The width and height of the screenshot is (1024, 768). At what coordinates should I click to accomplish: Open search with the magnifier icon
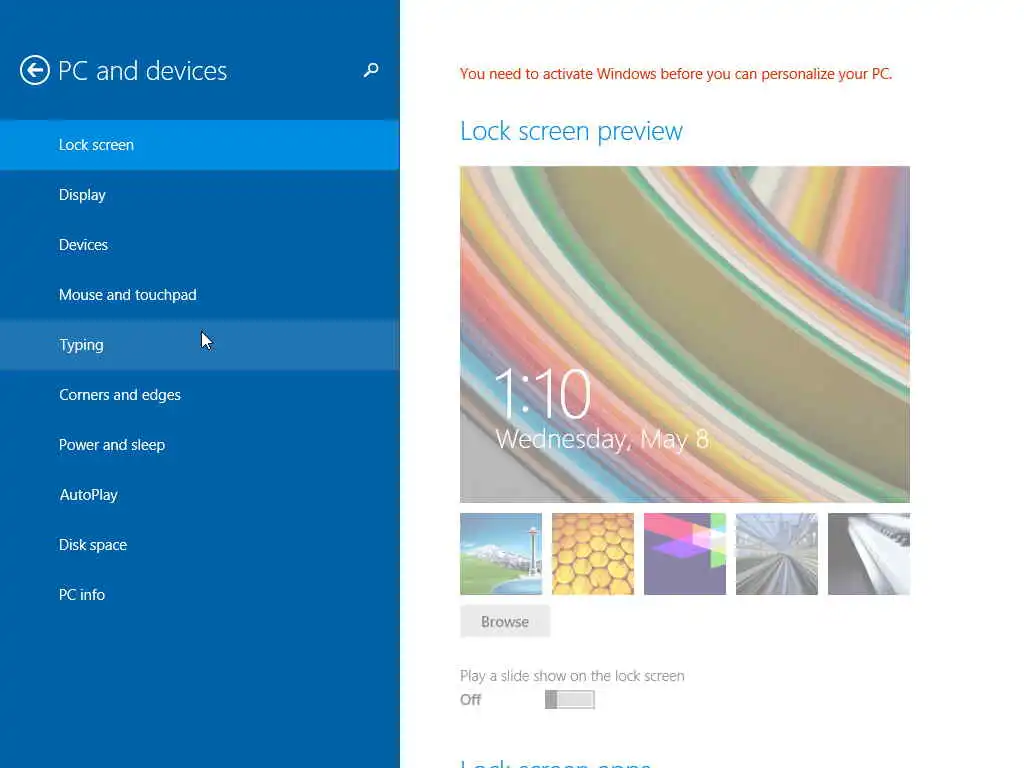(371, 70)
